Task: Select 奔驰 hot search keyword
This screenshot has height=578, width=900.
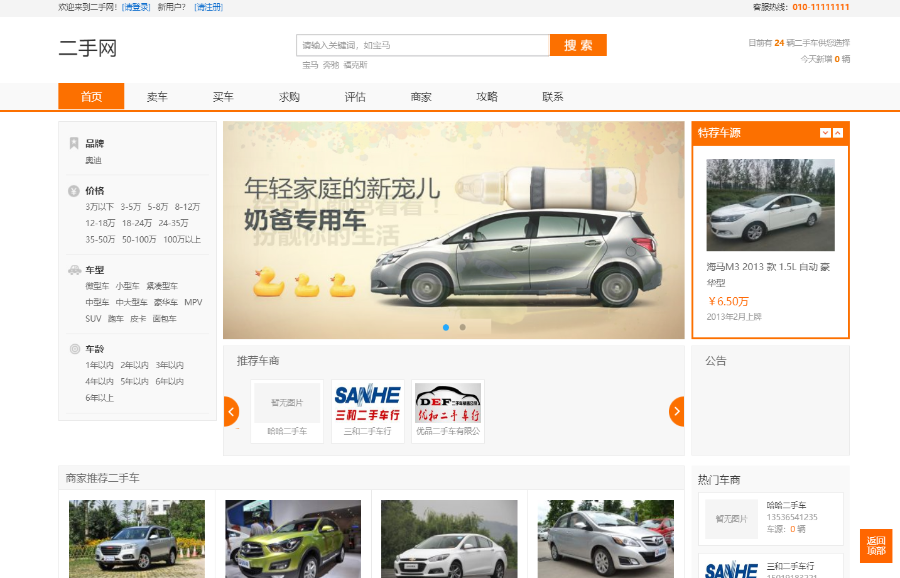Action: 331,65
